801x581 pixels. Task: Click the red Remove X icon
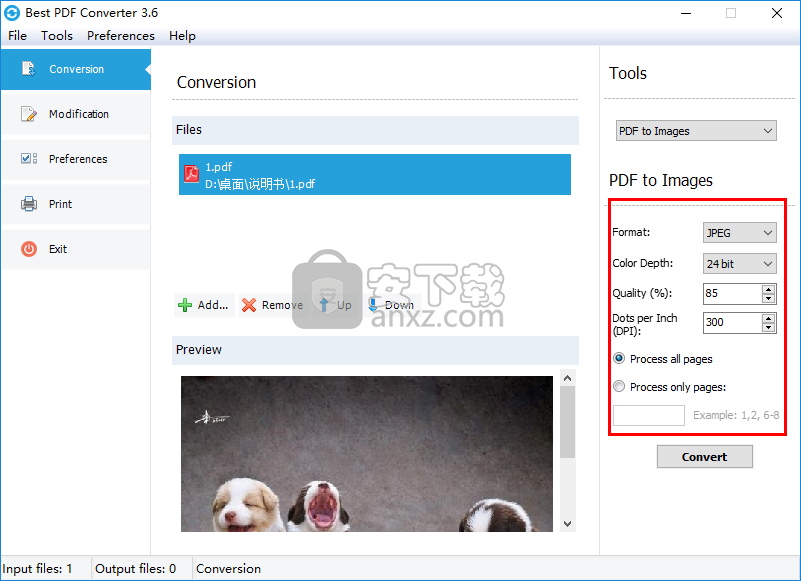click(x=249, y=305)
